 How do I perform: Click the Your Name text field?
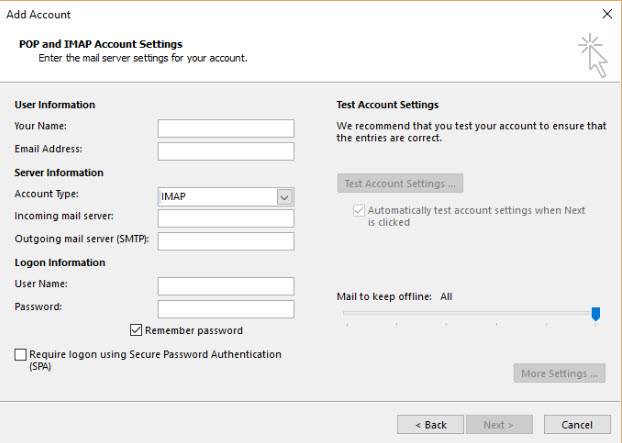coord(226,128)
